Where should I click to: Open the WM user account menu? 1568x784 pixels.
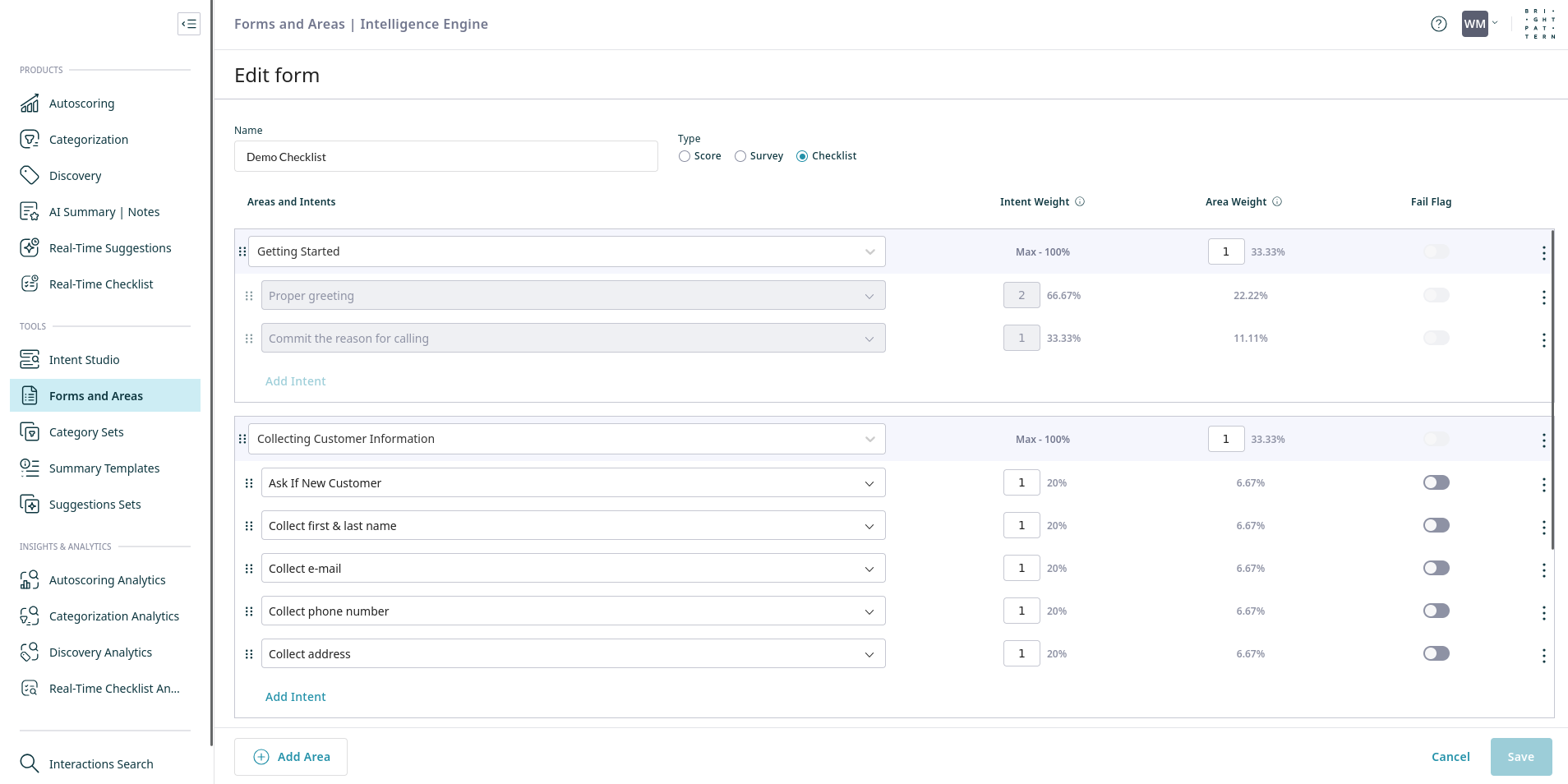pos(1479,24)
